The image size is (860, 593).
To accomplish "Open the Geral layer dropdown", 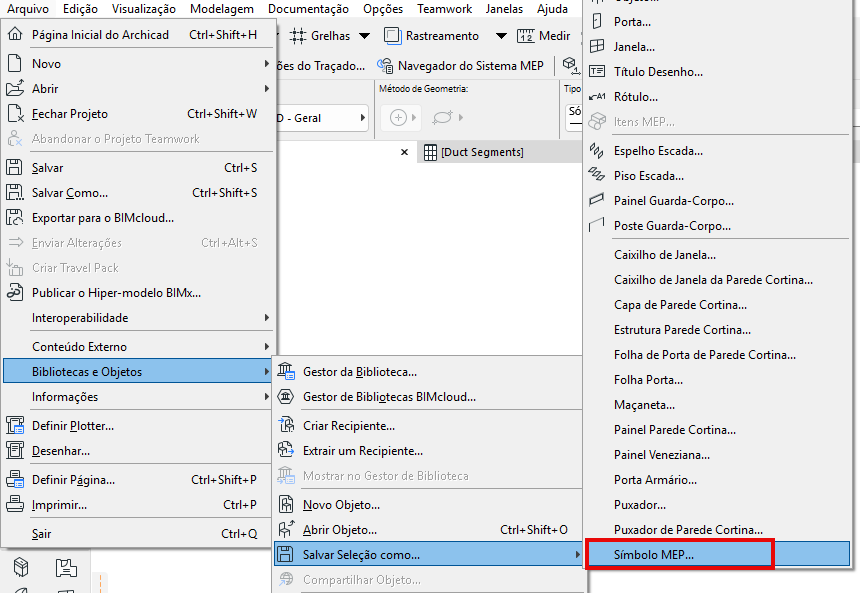I will click(322, 117).
